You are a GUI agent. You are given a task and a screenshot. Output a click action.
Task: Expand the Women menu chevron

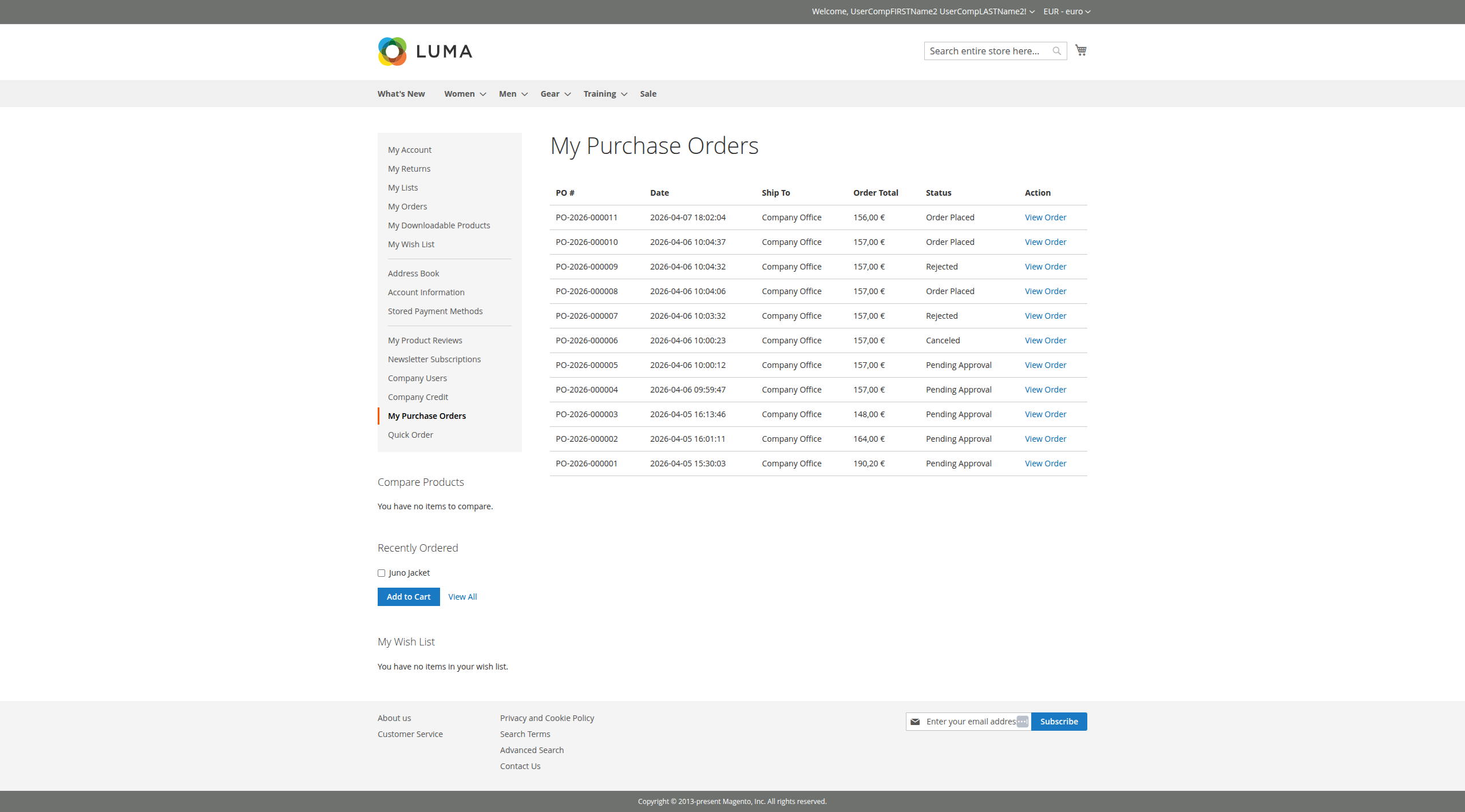point(483,94)
